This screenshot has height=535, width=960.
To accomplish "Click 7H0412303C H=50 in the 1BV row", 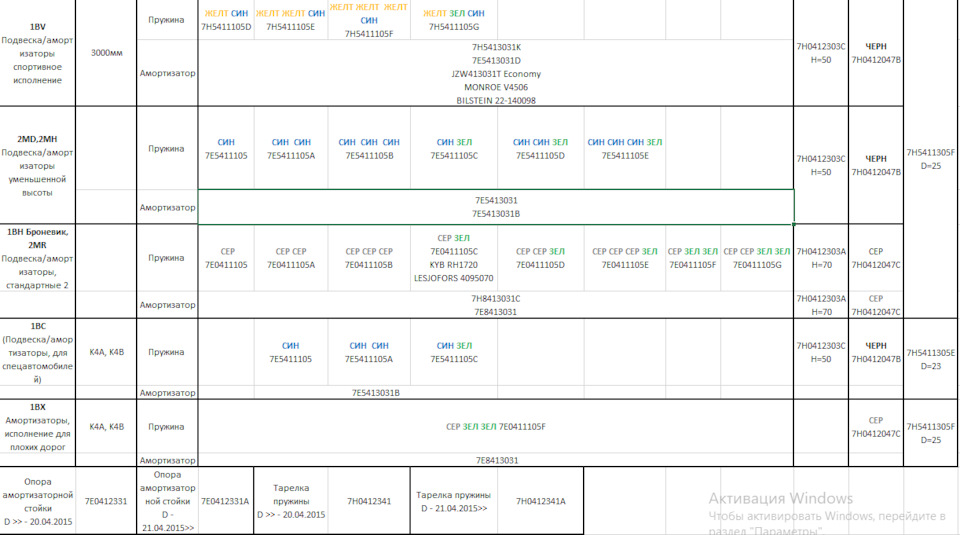I will click(x=821, y=53).
